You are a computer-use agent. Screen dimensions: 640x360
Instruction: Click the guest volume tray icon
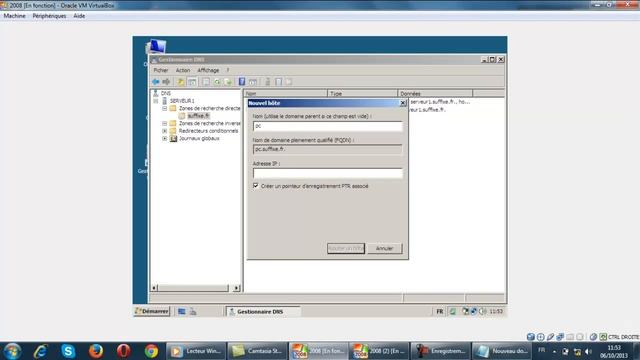[x=483, y=311]
